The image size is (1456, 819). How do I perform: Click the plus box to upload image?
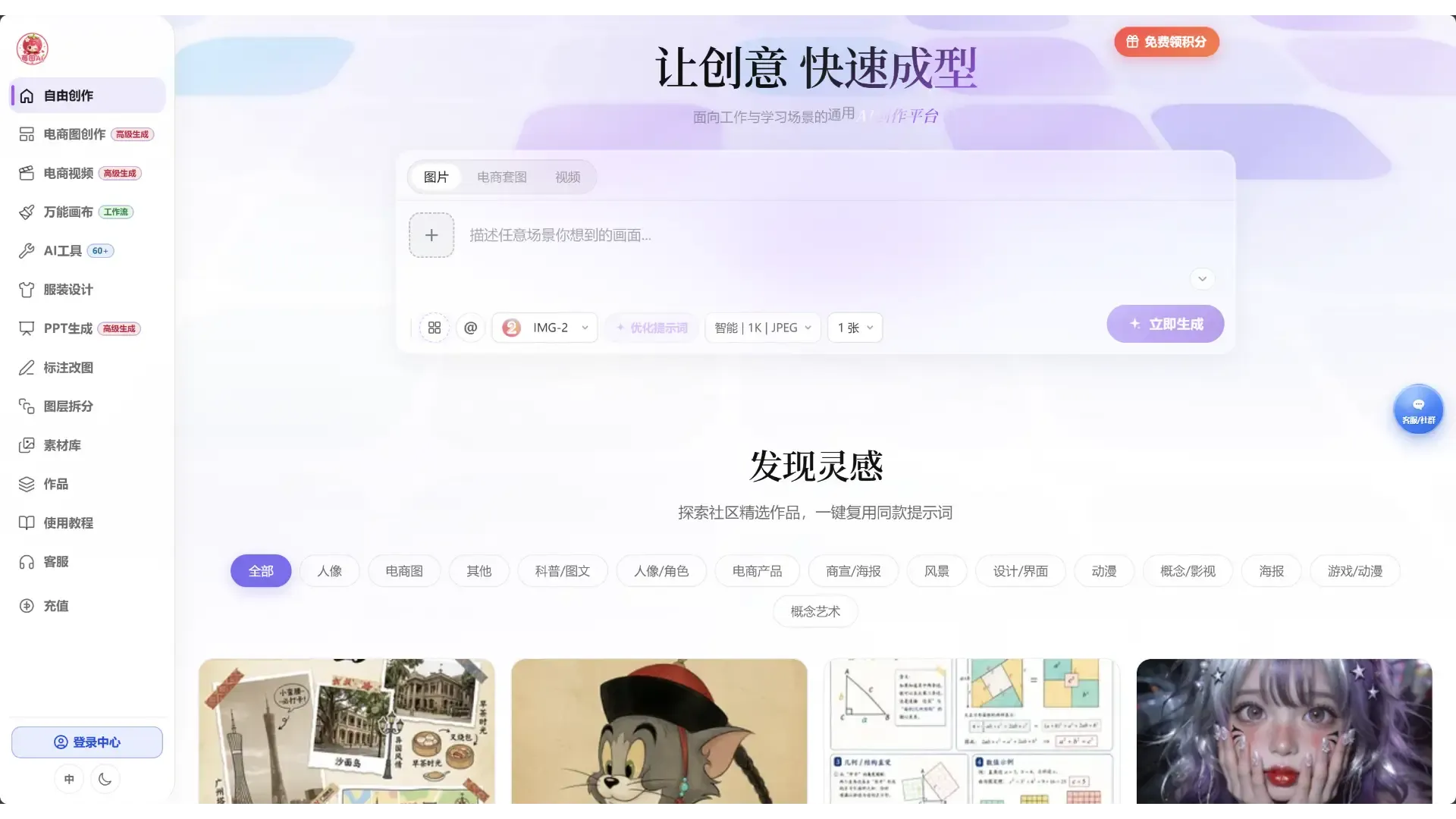431,235
